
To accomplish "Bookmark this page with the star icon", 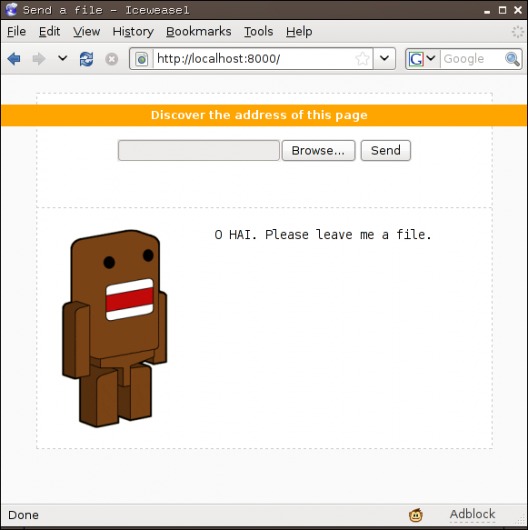I will pyautogui.click(x=362, y=59).
